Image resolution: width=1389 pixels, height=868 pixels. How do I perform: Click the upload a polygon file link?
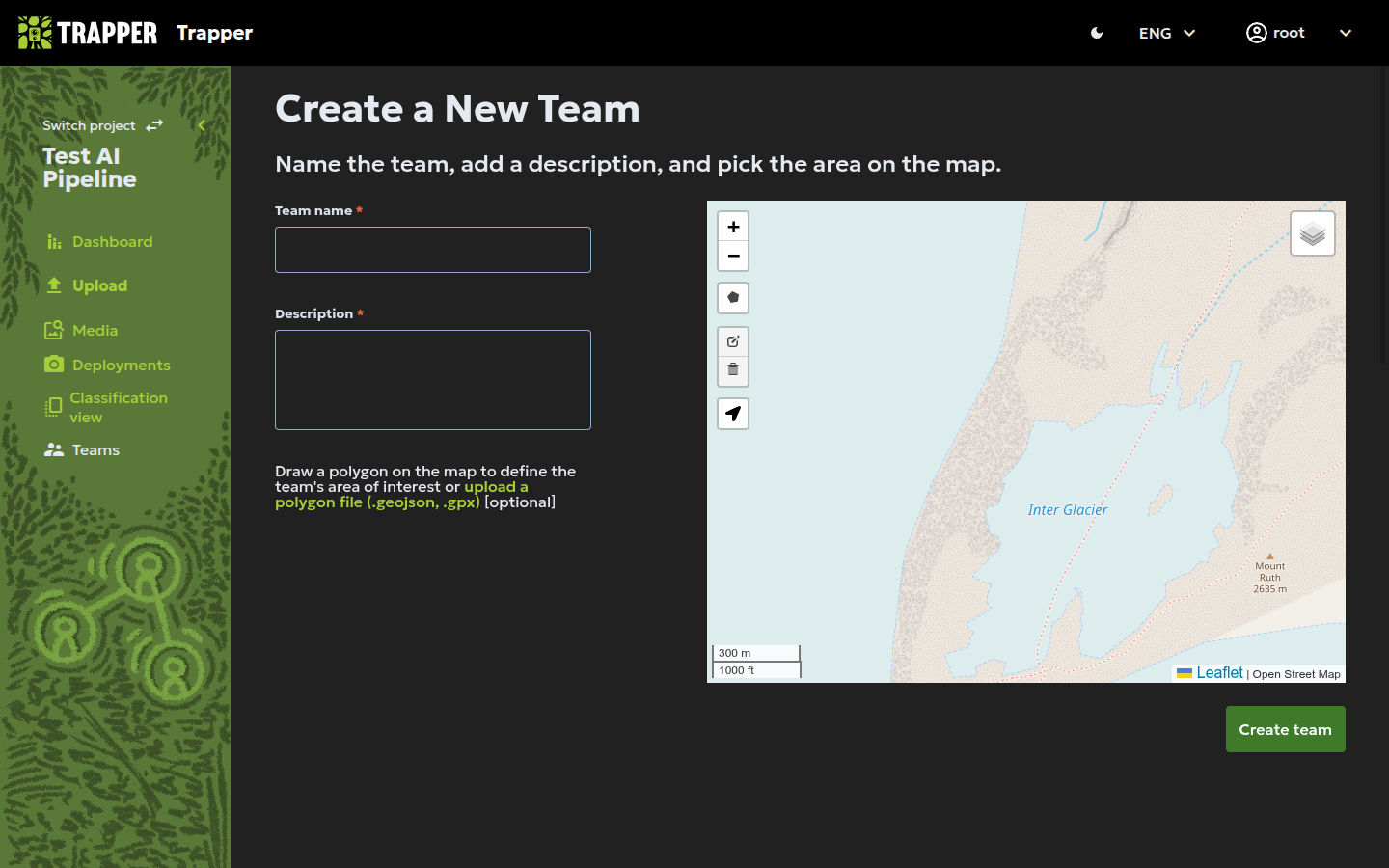tap(401, 494)
